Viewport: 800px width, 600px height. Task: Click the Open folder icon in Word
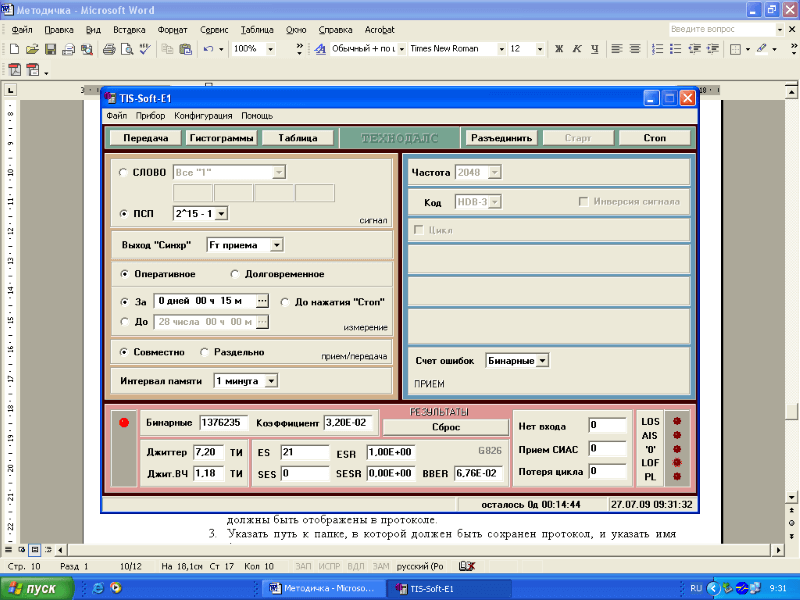[32, 49]
